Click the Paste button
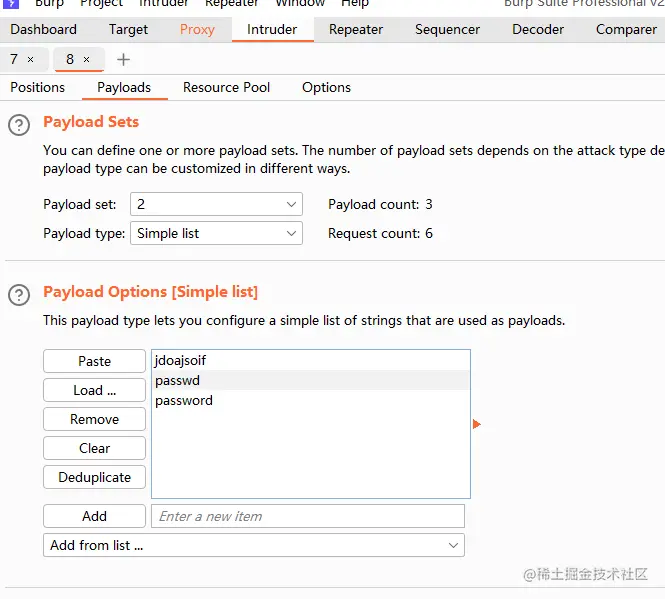 (x=94, y=361)
